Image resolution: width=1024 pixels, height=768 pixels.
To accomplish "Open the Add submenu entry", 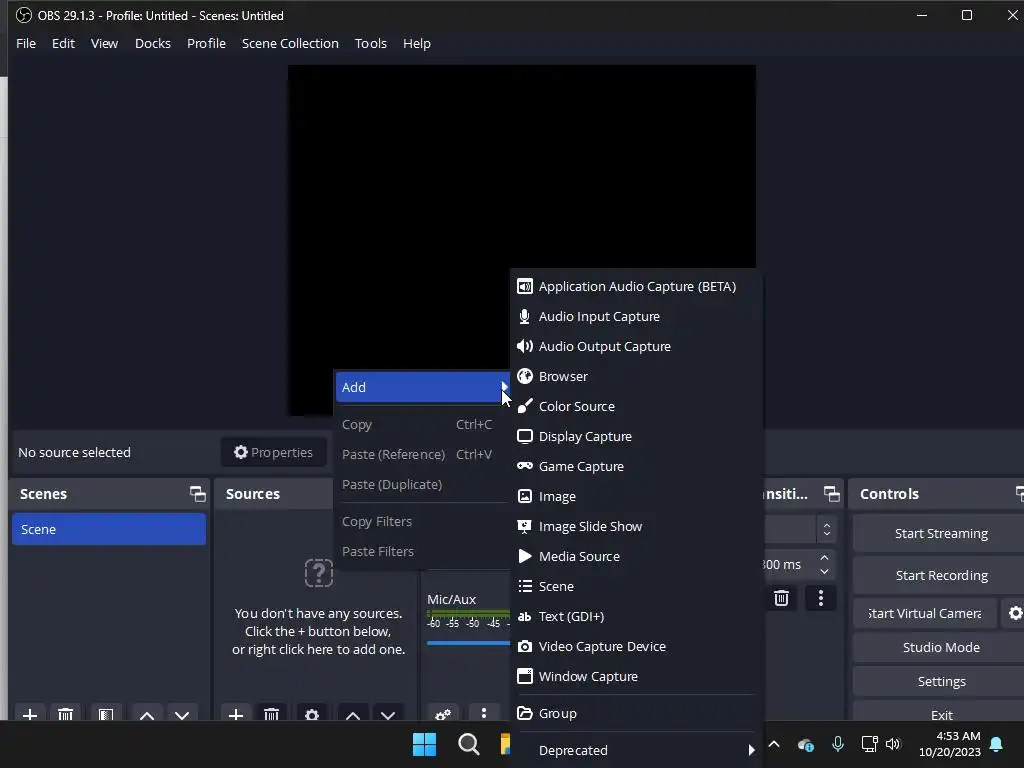I will (x=422, y=387).
